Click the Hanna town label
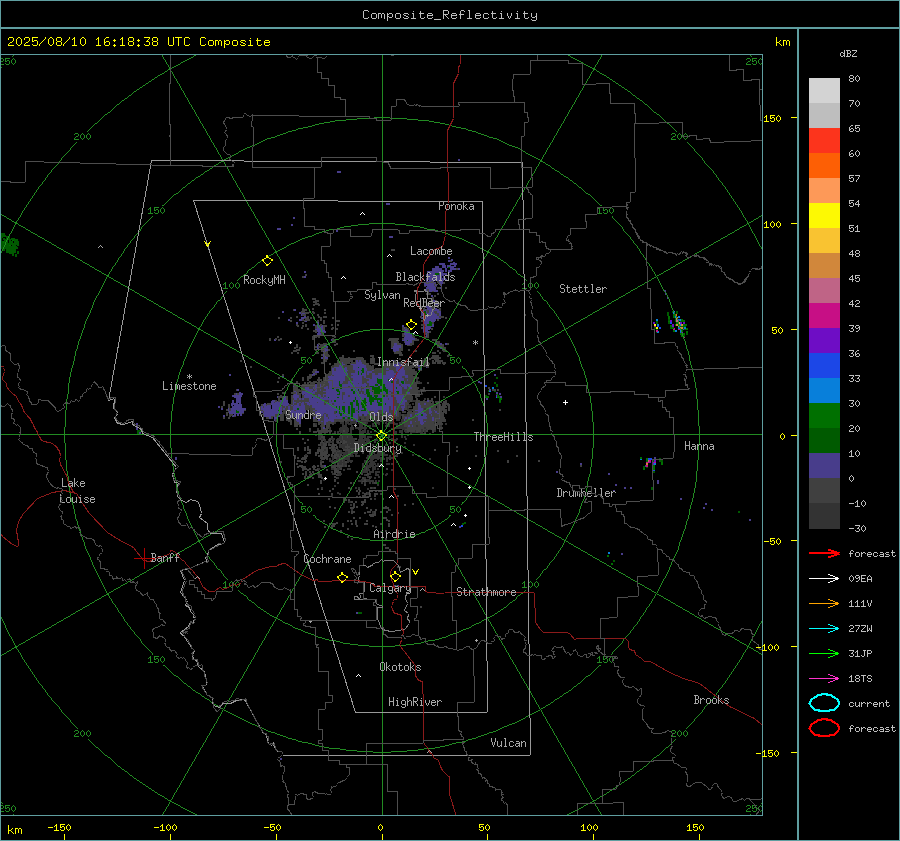 click(699, 446)
